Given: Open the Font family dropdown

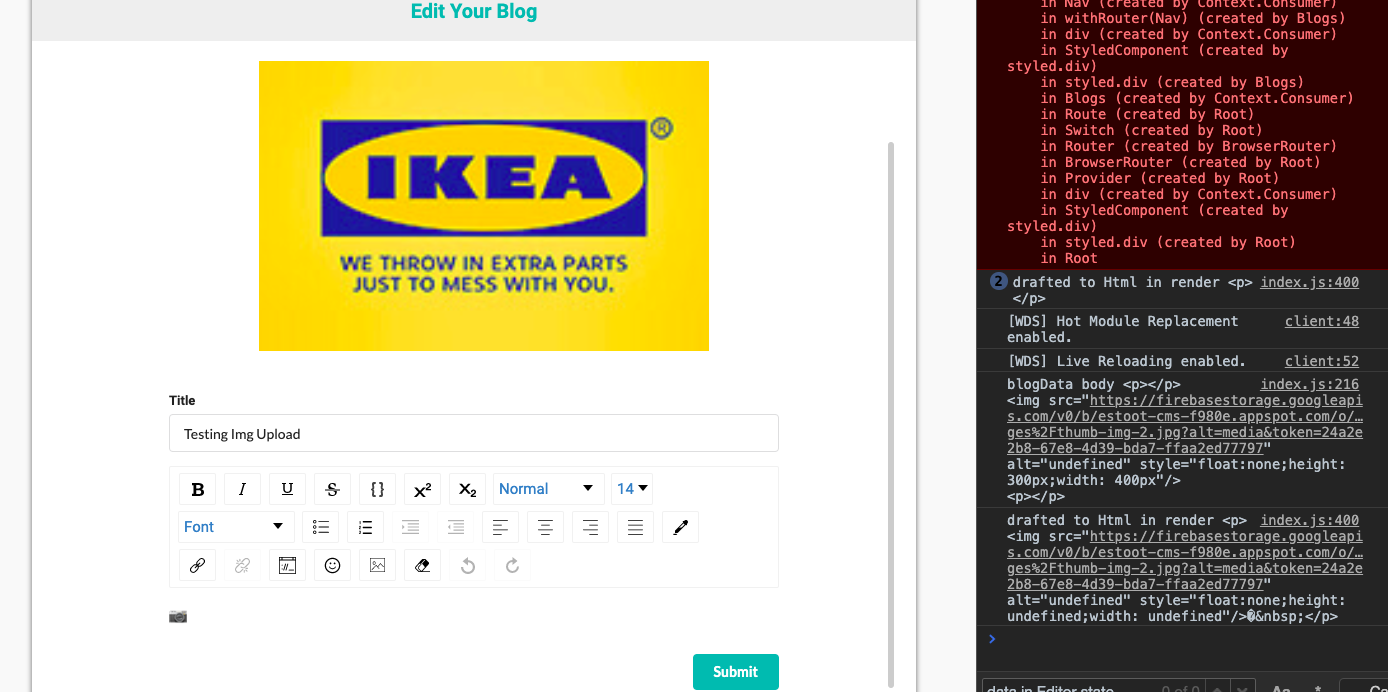Looking at the screenshot, I should pos(236,527).
